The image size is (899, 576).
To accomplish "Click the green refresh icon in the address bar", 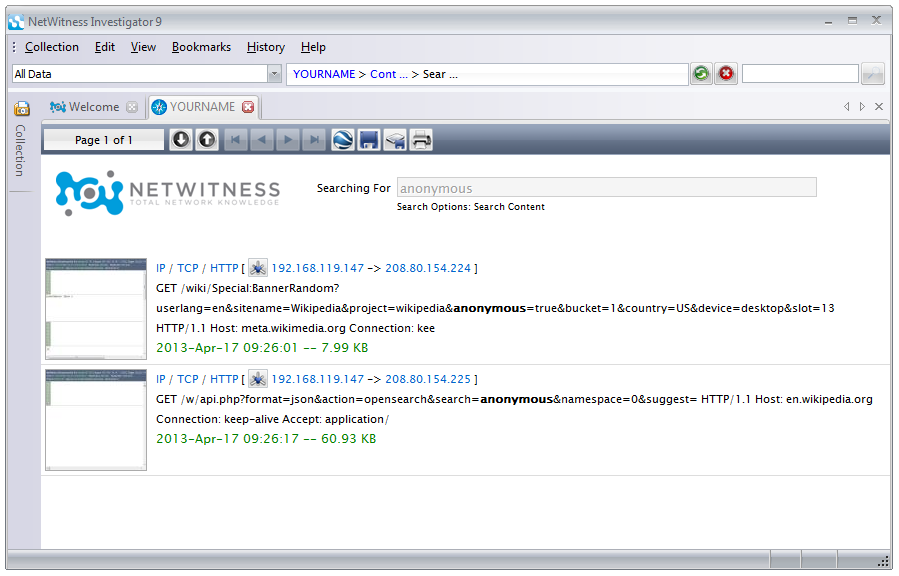I will [701, 74].
